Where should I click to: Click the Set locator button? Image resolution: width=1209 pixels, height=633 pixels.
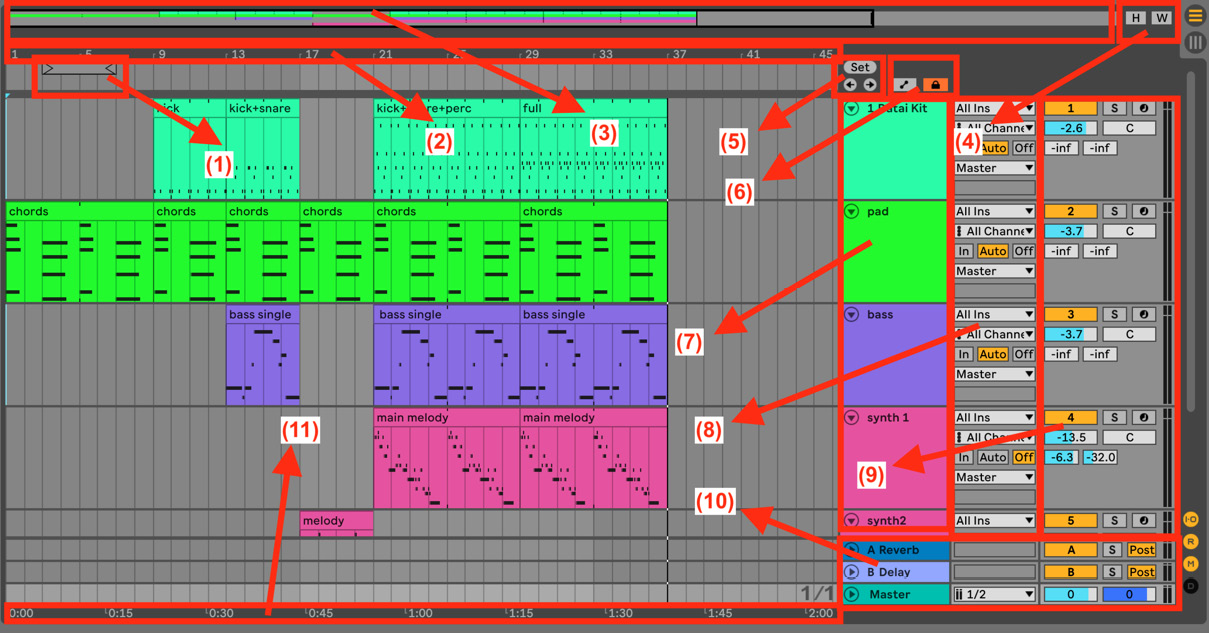860,67
